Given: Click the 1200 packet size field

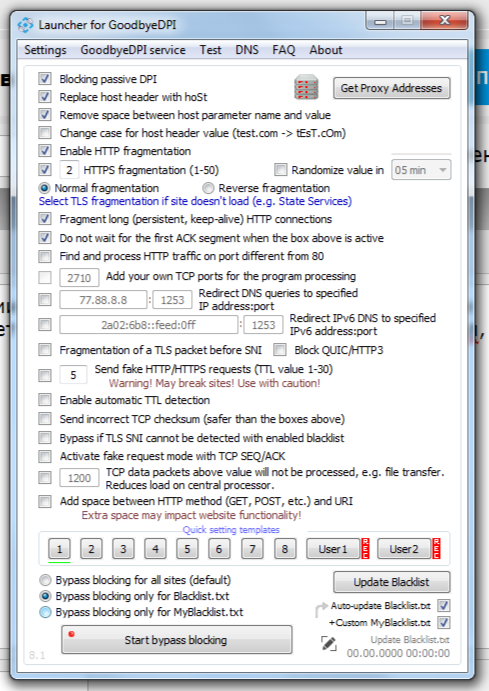Looking at the screenshot, I should pos(79,478).
